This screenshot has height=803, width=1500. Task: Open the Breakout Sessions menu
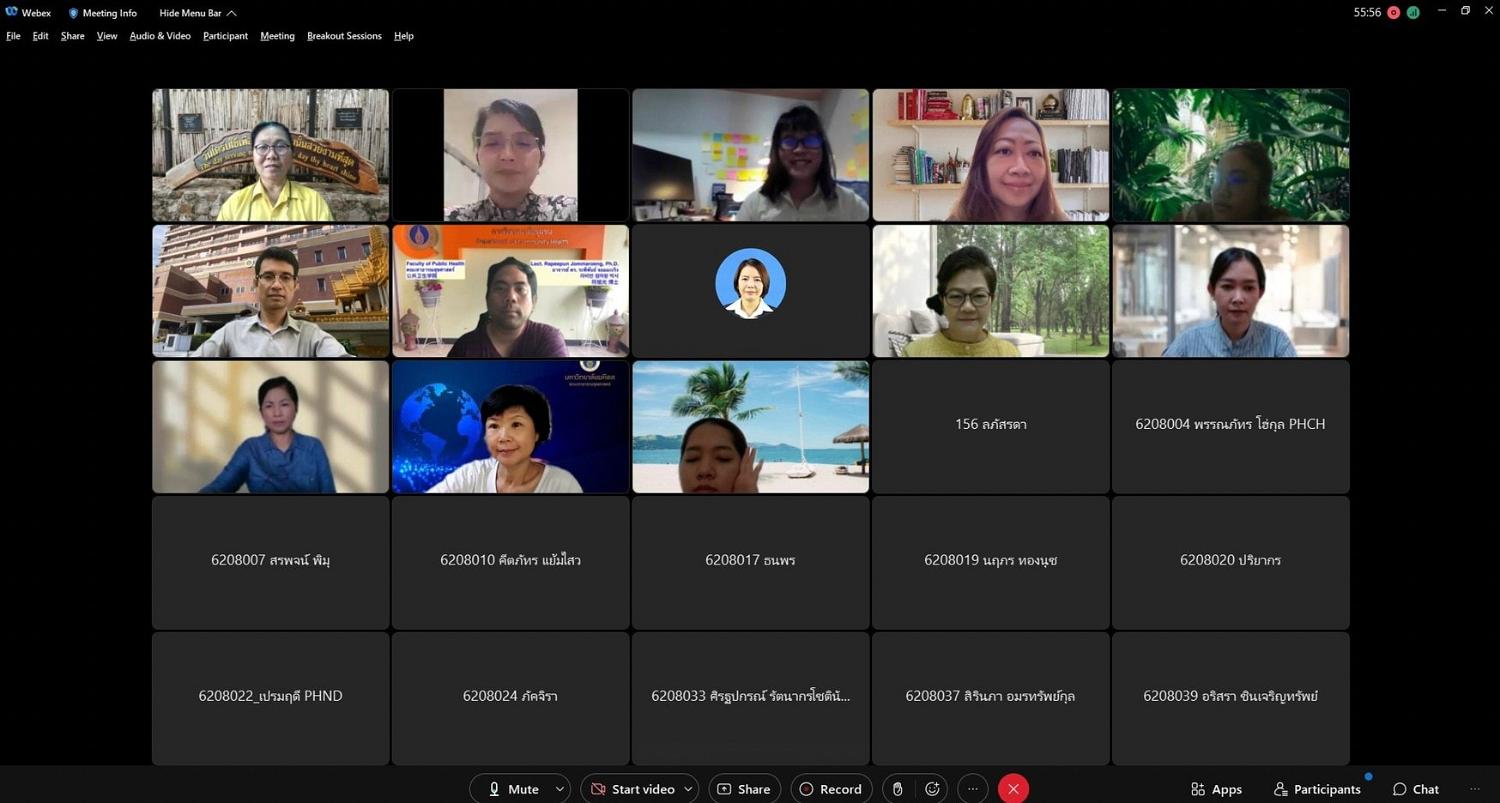[344, 36]
